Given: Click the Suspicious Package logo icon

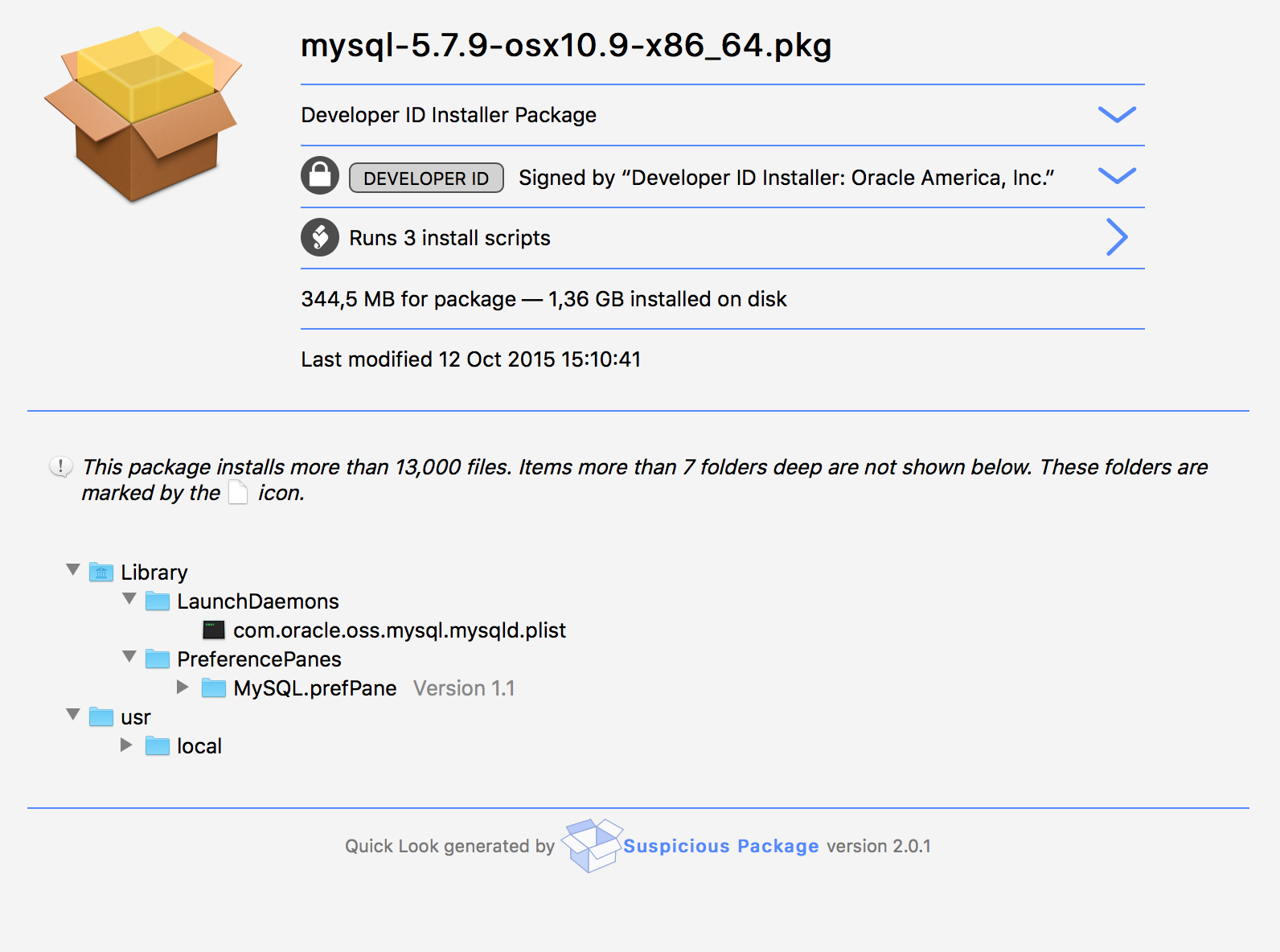Looking at the screenshot, I should 592,845.
